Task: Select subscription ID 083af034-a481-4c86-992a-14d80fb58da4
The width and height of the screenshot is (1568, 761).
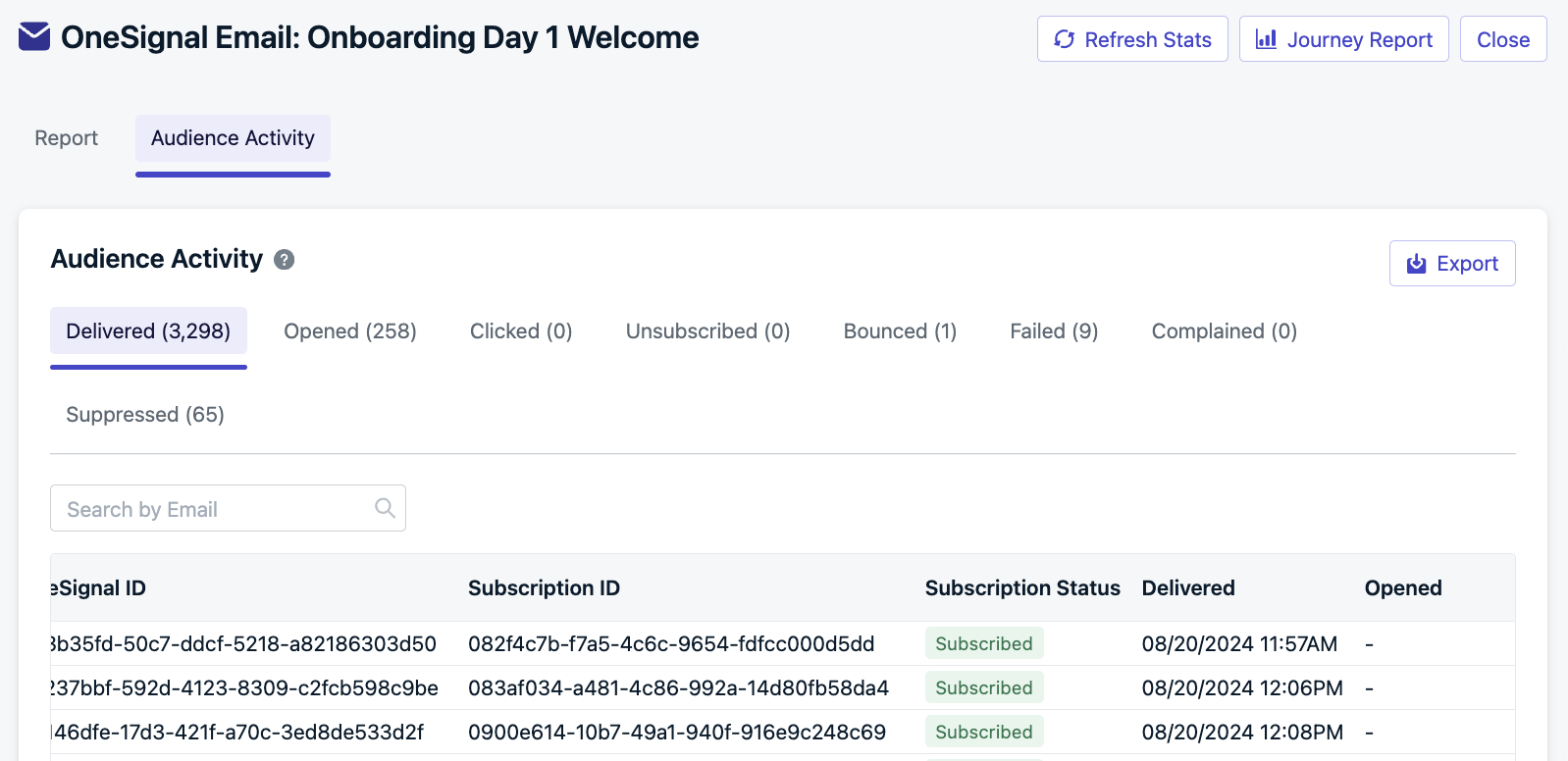Action: [678, 688]
